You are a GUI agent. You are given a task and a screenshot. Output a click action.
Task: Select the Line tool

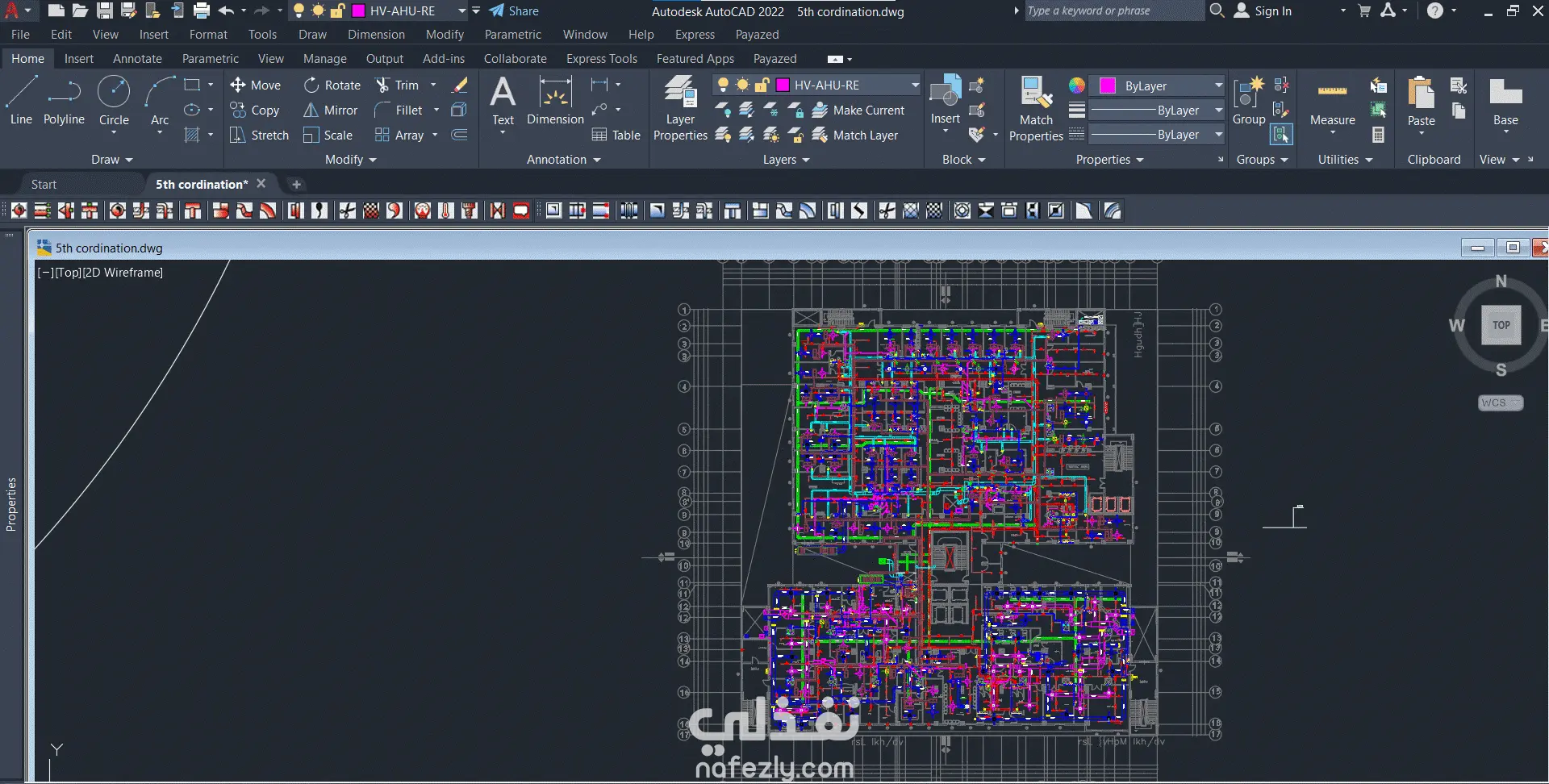click(x=21, y=100)
